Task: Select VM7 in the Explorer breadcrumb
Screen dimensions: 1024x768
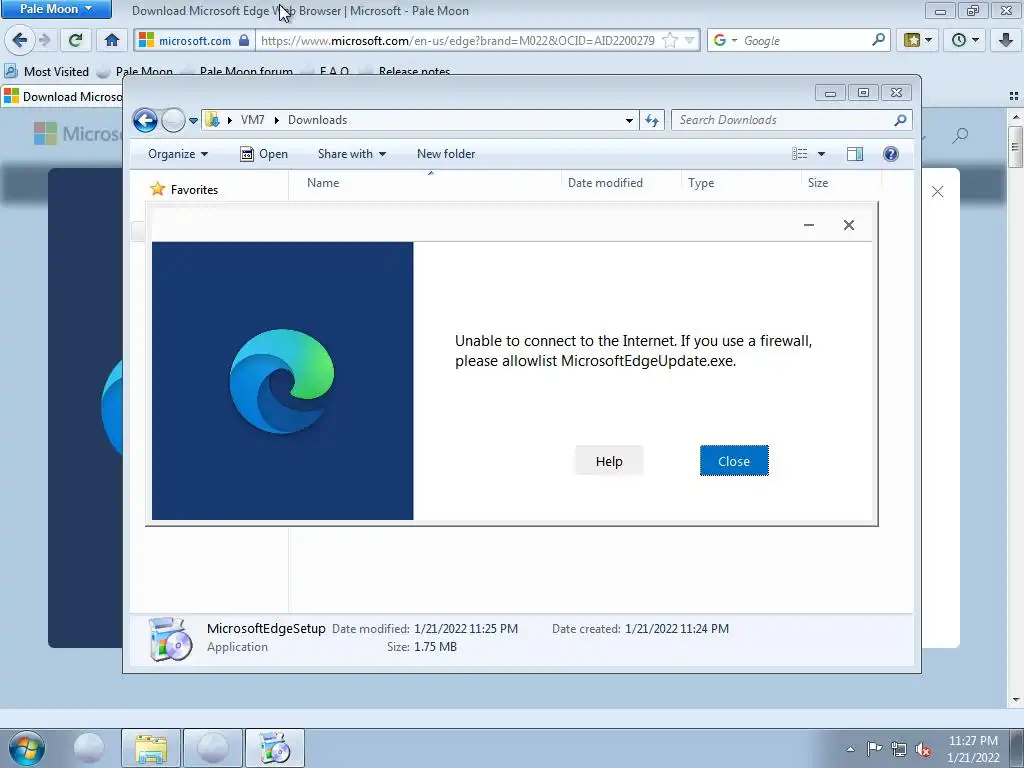Action: (x=252, y=120)
